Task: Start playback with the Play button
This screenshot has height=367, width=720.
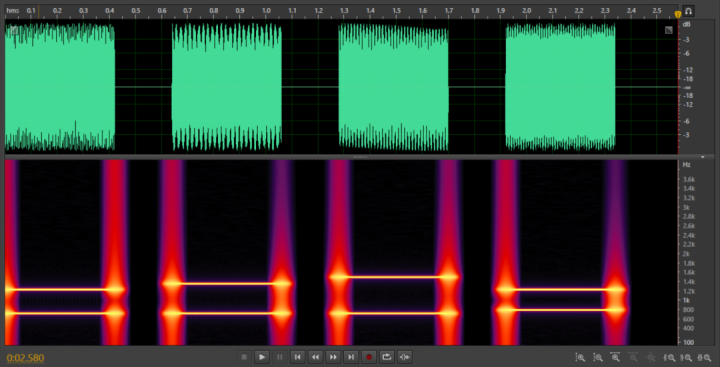Action: [262, 357]
